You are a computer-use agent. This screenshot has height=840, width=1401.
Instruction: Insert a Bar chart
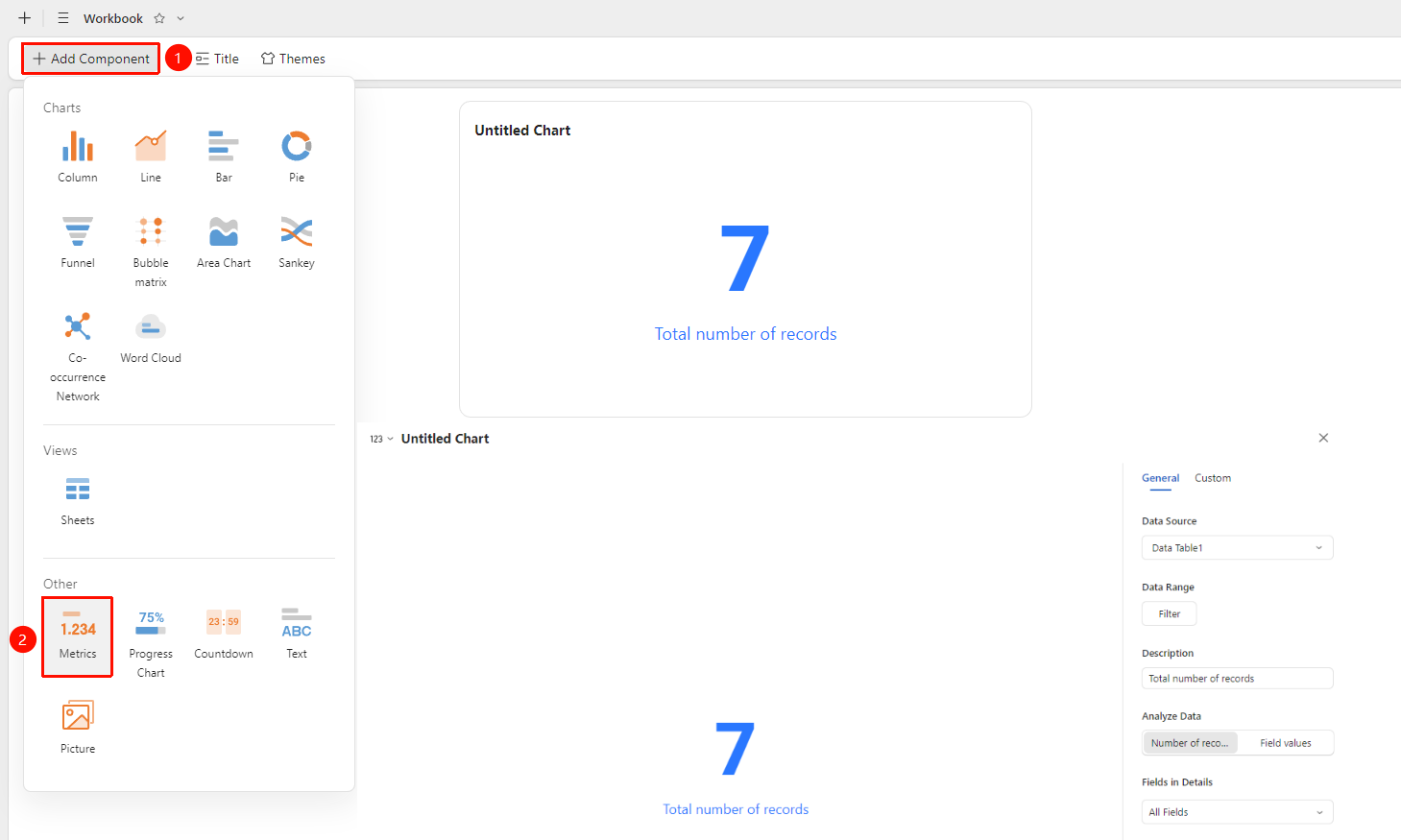[224, 156]
